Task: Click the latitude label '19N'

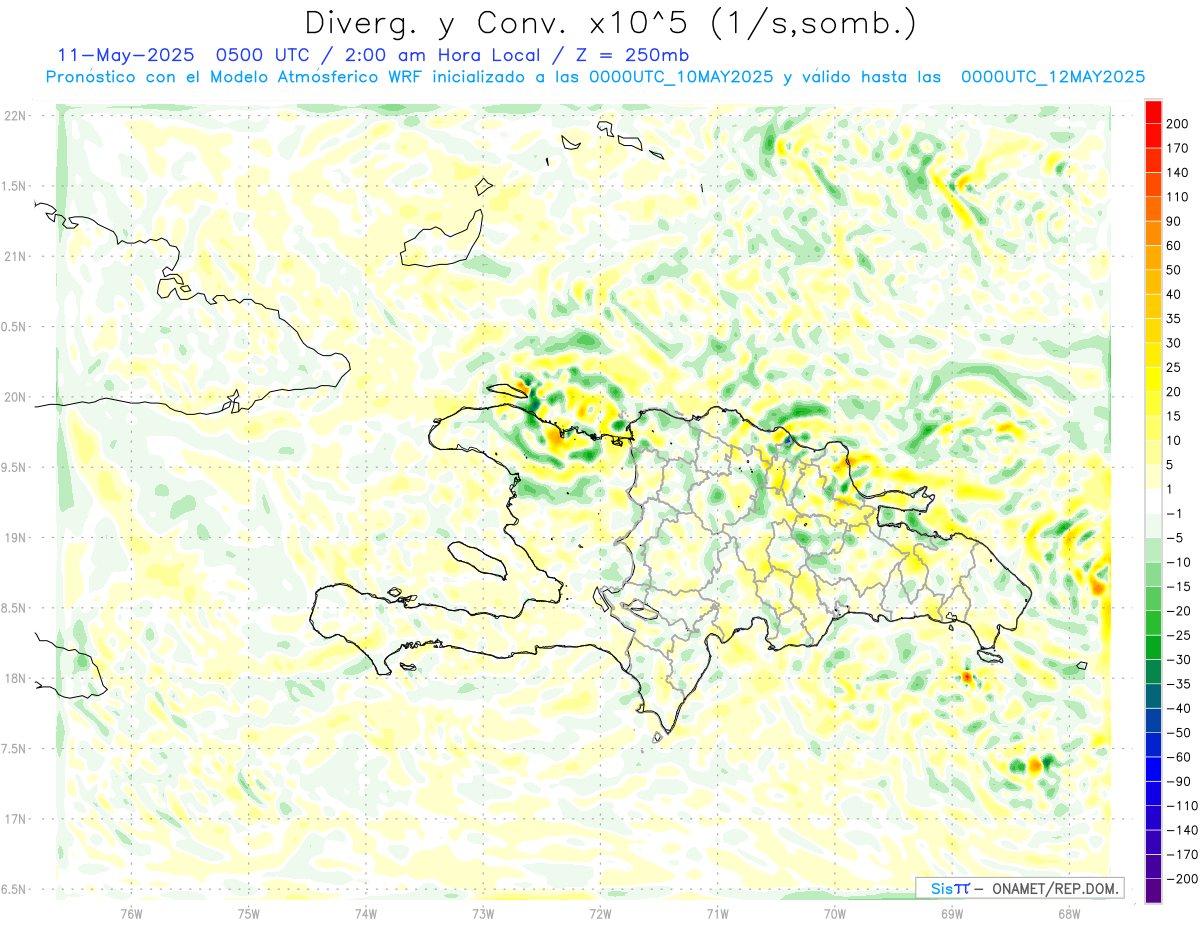Action: pyautogui.click(x=15, y=538)
